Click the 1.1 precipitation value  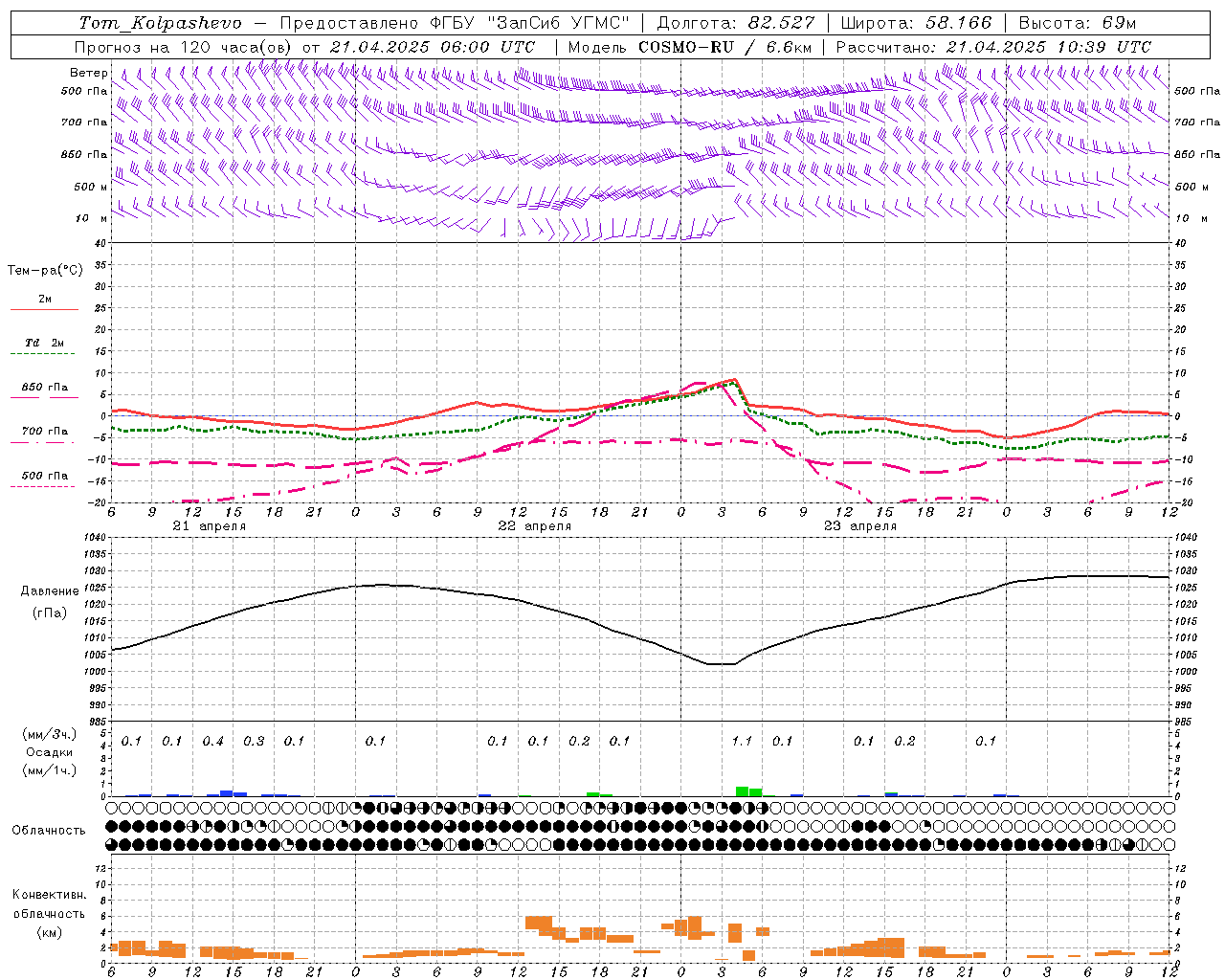click(742, 742)
